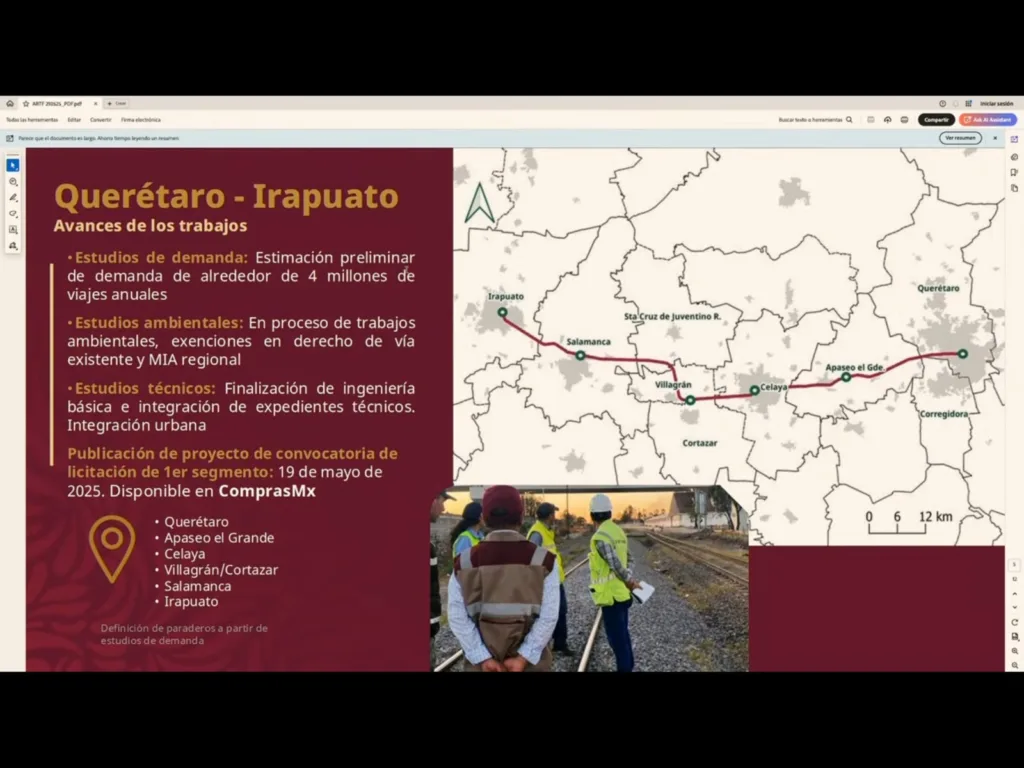Go to next page with down chevron
The width and height of the screenshot is (1024, 768).
coord(1014,606)
